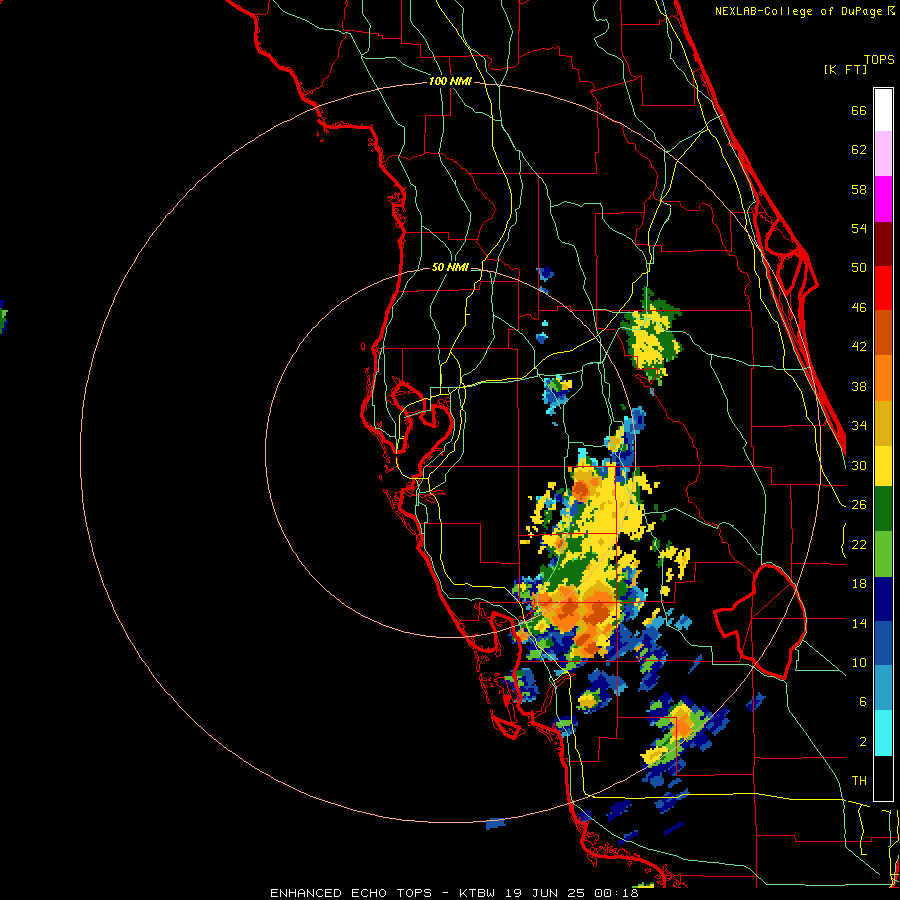Select the light pink legend swatch
The height and width of the screenshot is (900, 900).
(883, 154)
